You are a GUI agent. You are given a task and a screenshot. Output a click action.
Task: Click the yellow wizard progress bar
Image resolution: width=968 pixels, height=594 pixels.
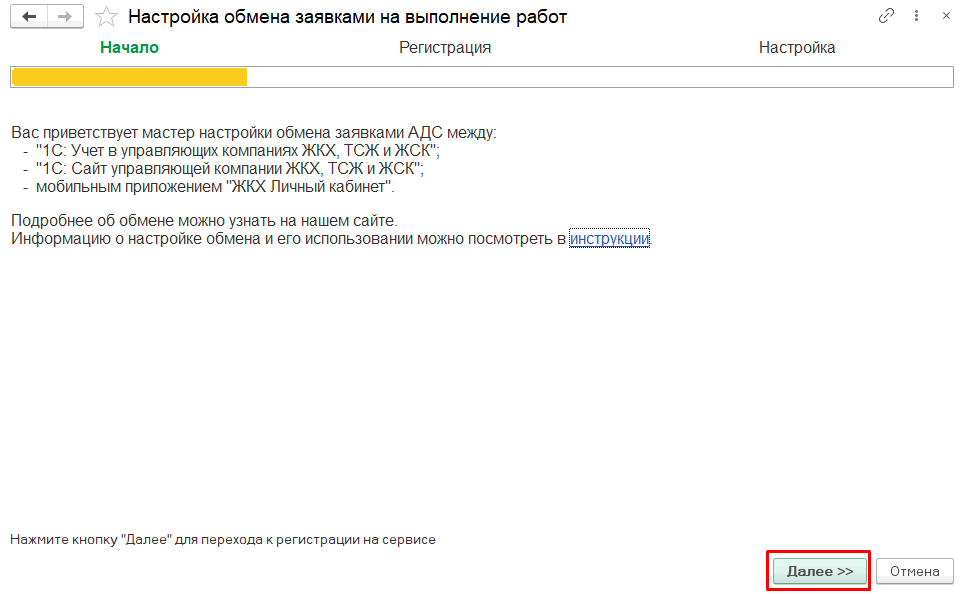[x=482, y=77]
